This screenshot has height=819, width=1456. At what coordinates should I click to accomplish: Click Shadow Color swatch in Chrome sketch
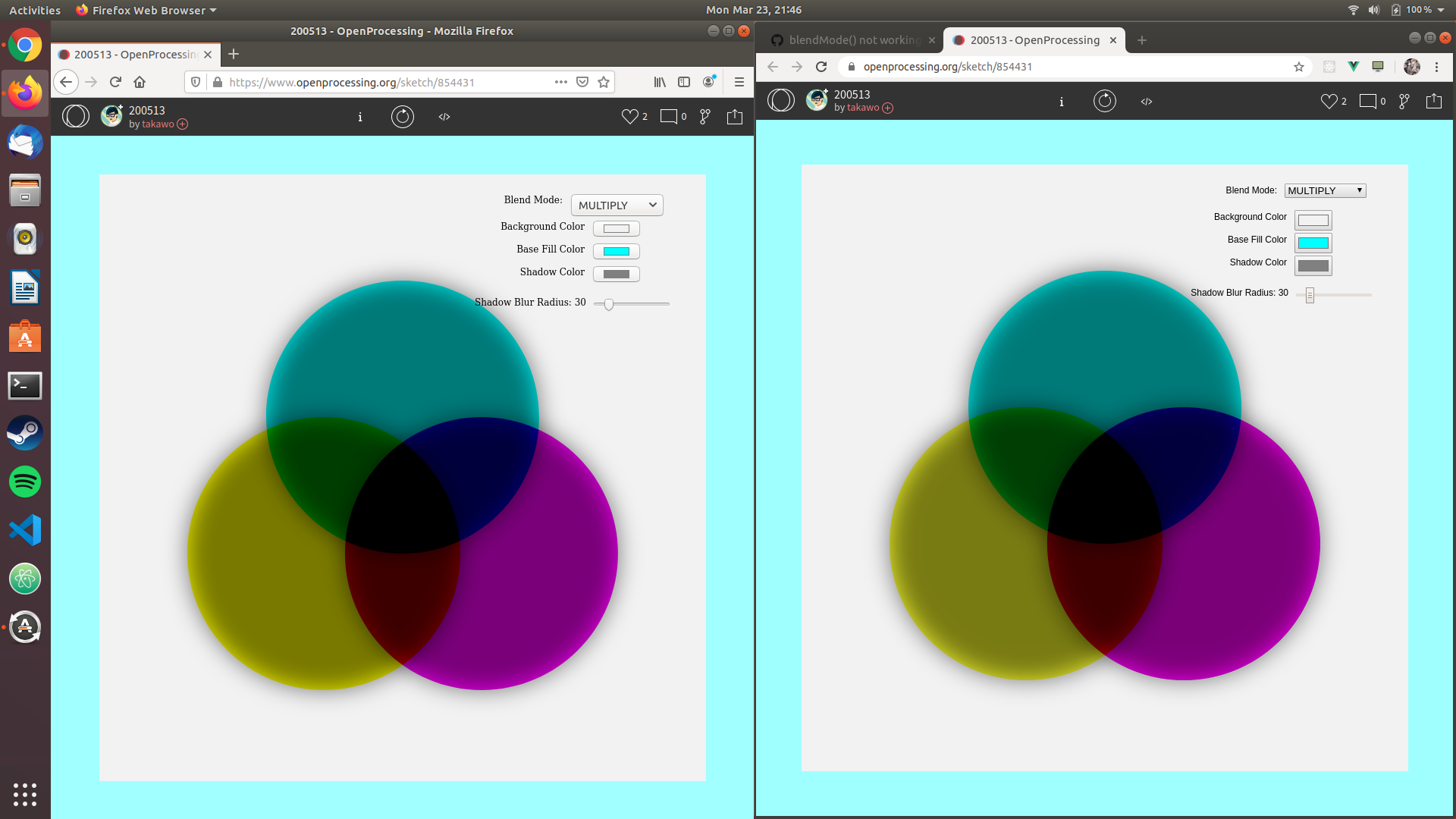point(1313,265)
